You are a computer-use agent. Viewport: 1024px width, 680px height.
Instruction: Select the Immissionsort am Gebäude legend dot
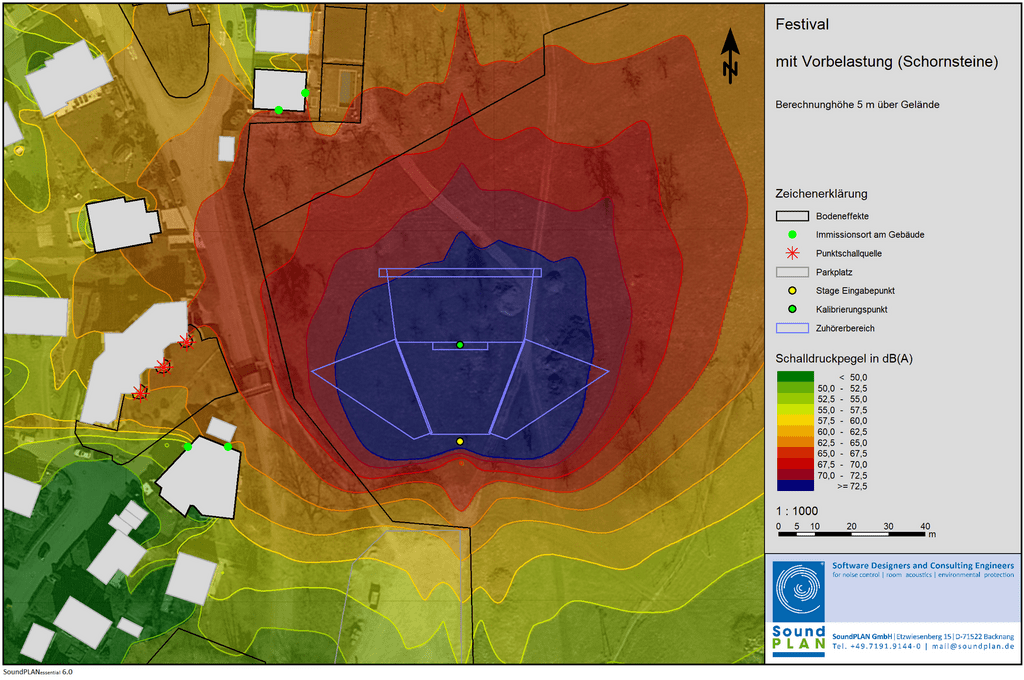point(792,234)
